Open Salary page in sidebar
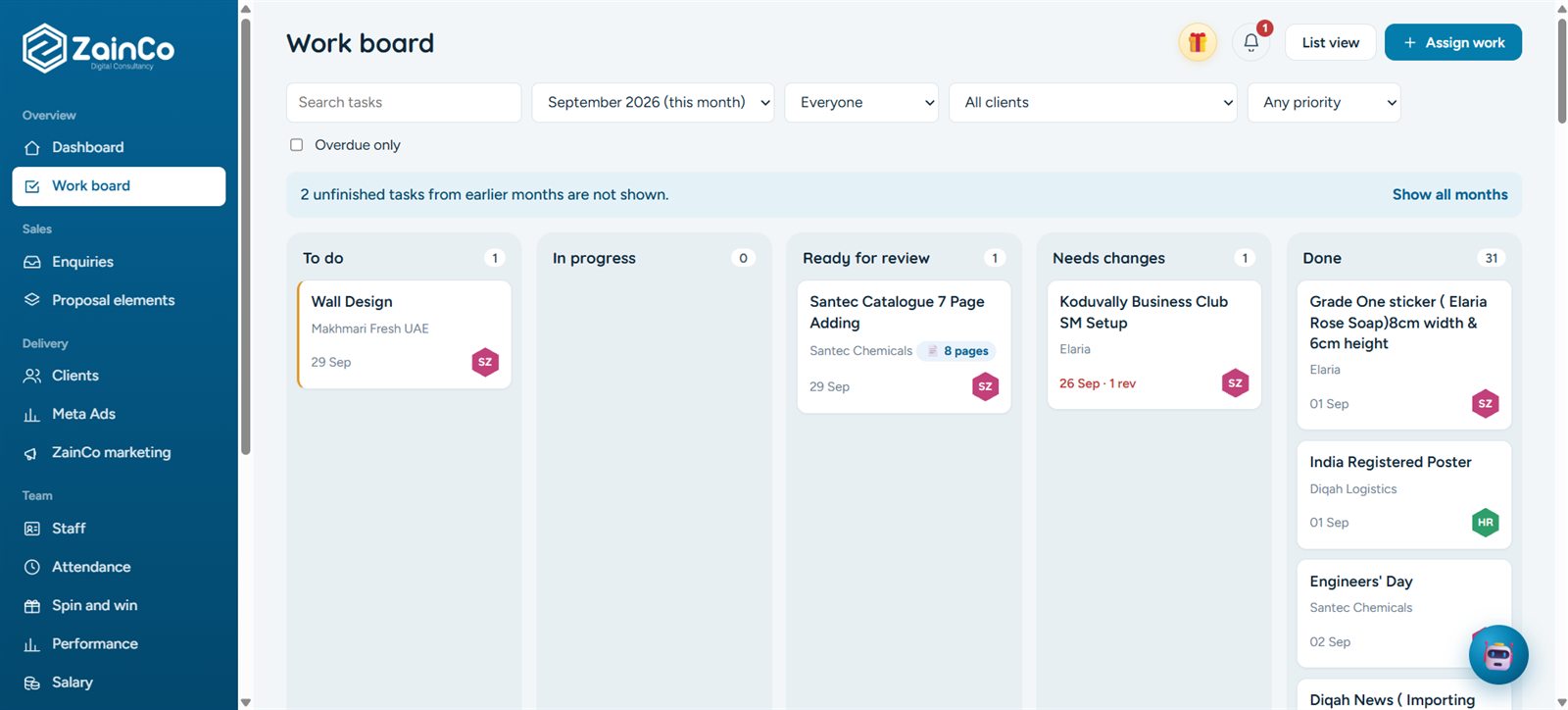 pyautogui.click(x=119, y=683)
